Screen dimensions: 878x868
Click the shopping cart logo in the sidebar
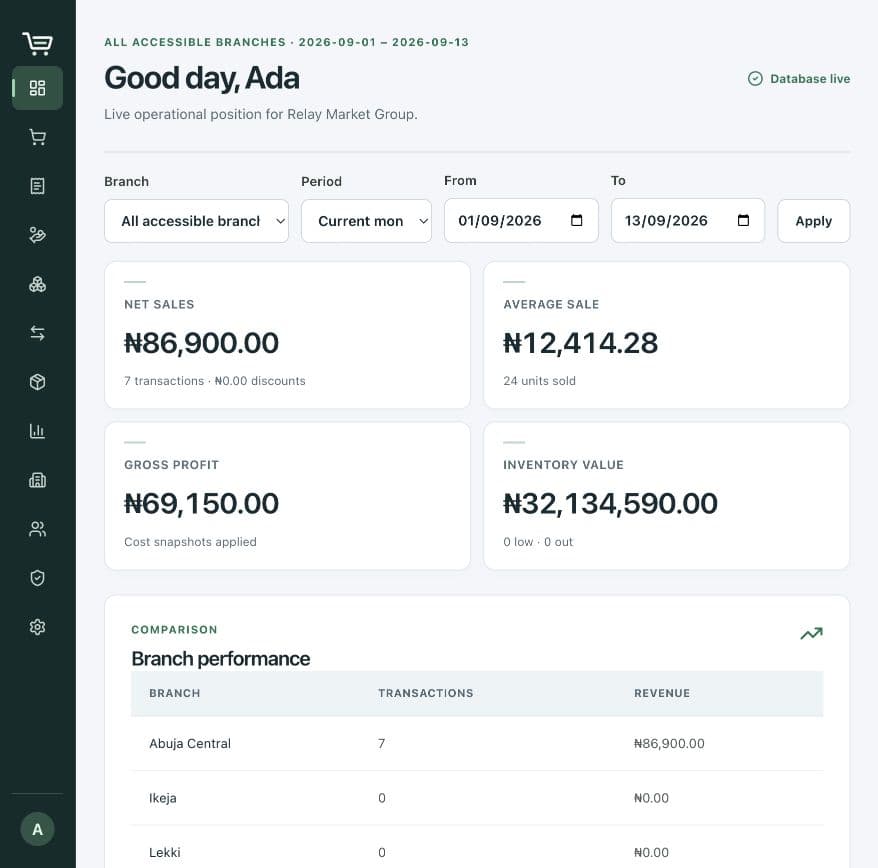pos(38,43)
